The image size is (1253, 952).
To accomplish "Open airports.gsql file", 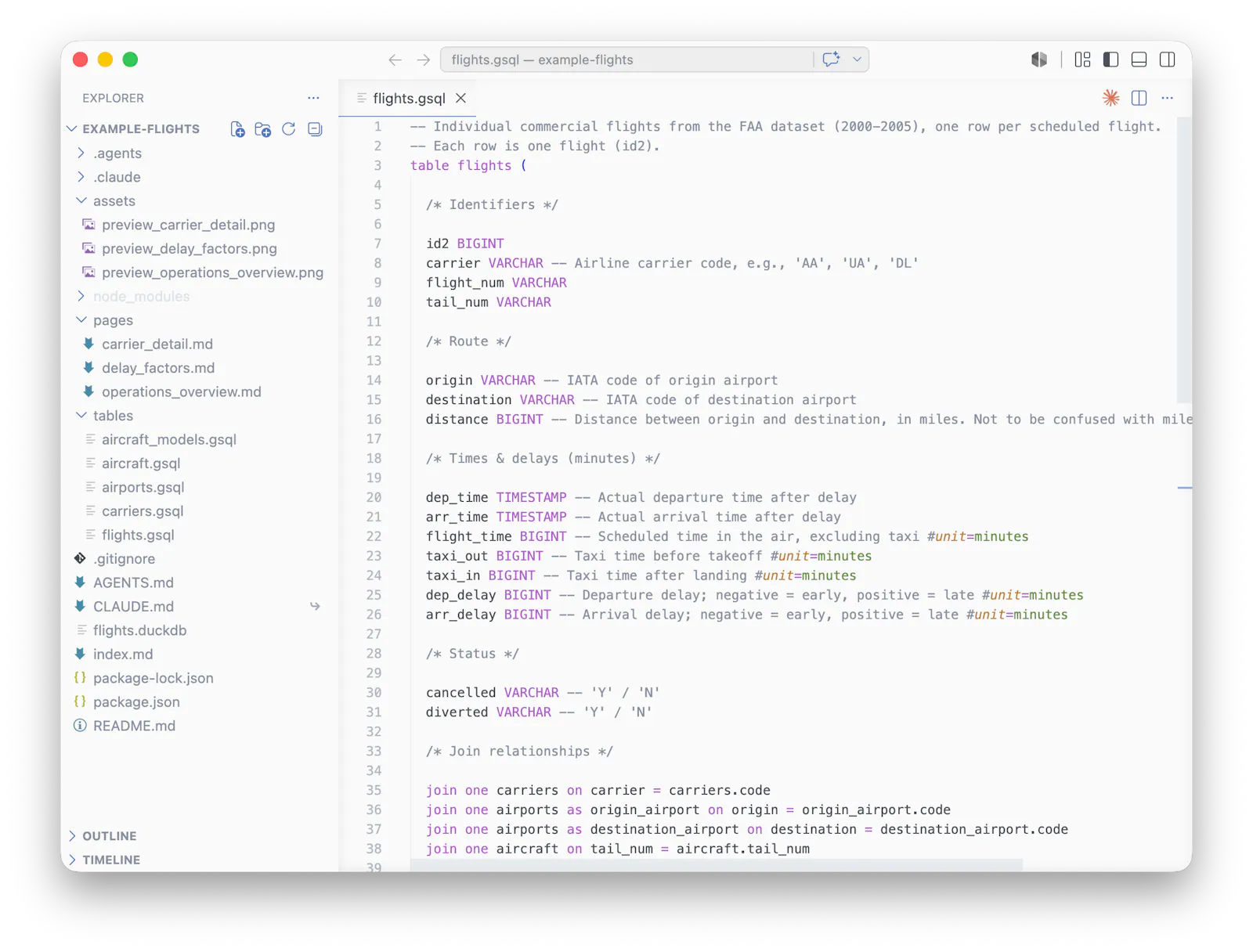I will point(143,487).
